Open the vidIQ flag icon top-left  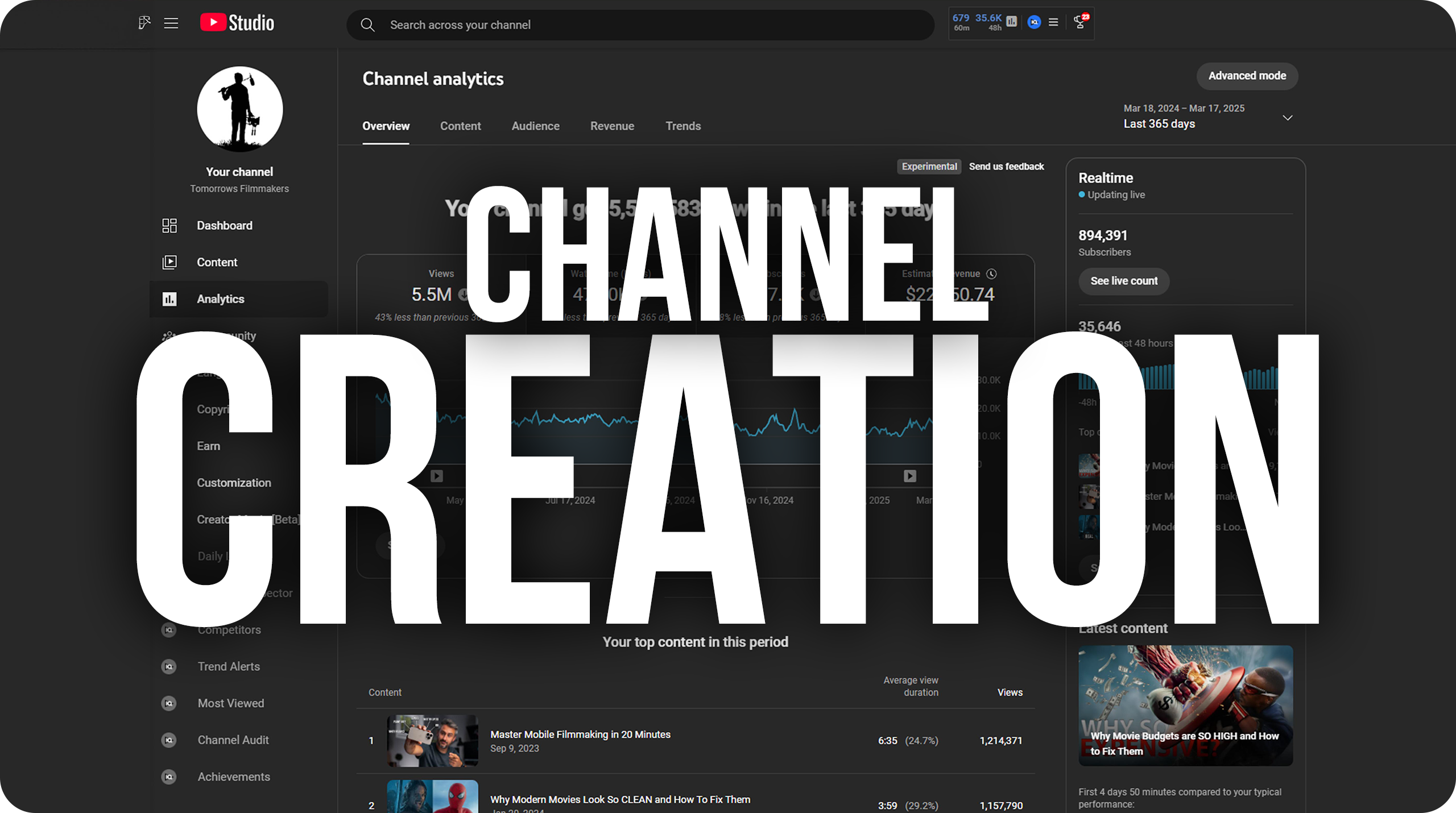click(x=144, y=23)
